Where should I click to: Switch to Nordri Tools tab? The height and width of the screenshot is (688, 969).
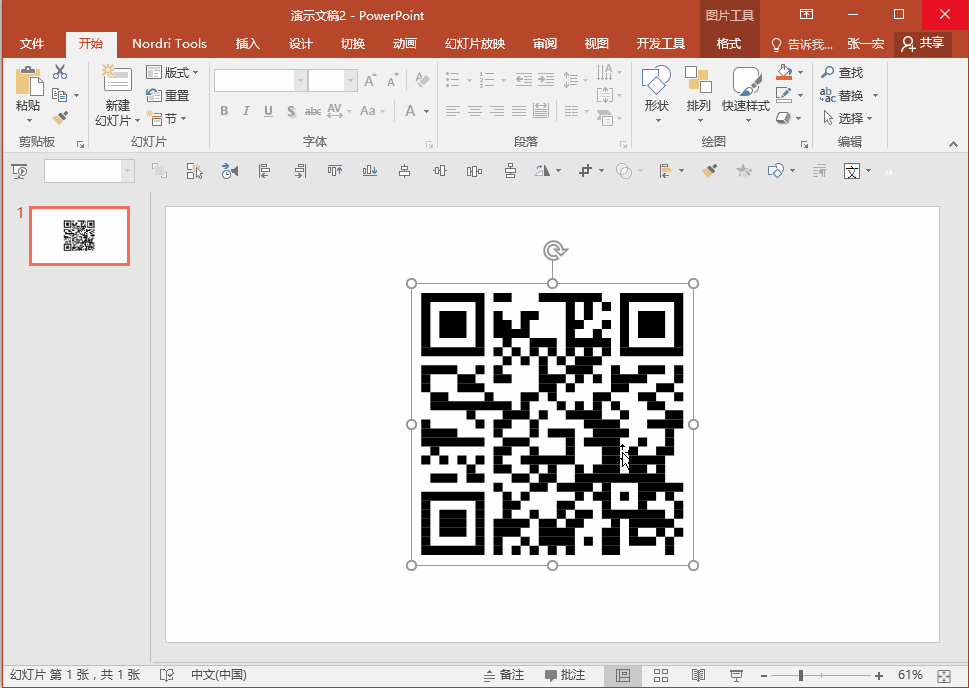click(169, 43)
